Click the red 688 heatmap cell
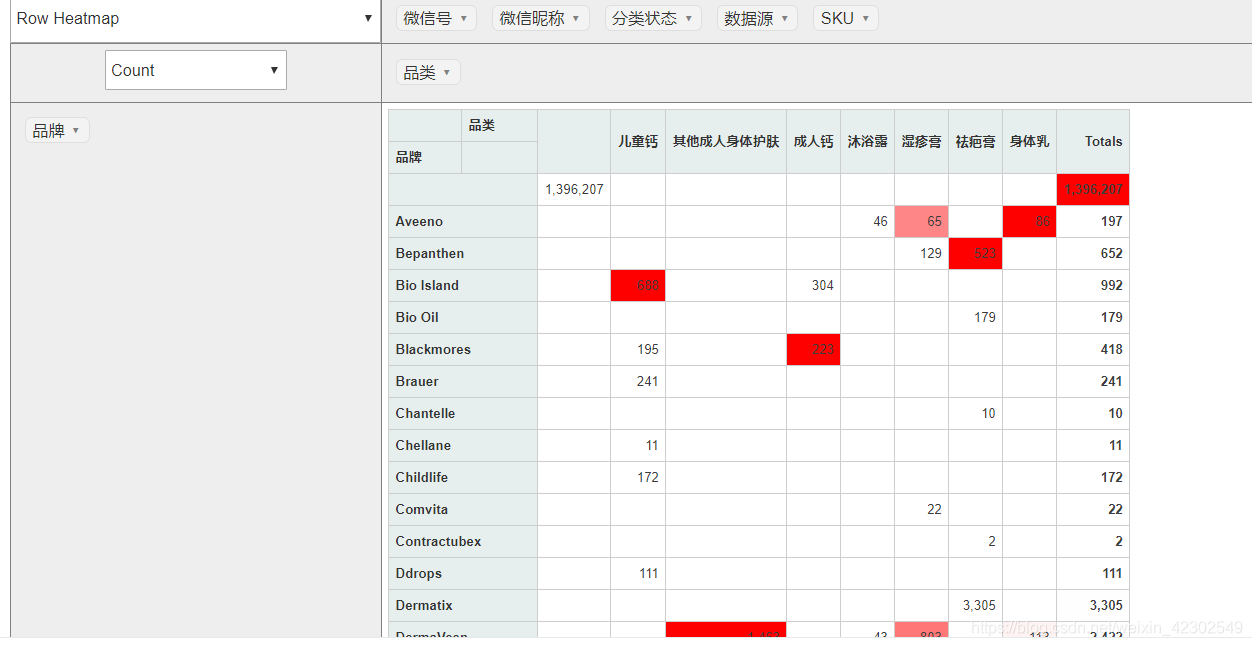 coord(637,285)
